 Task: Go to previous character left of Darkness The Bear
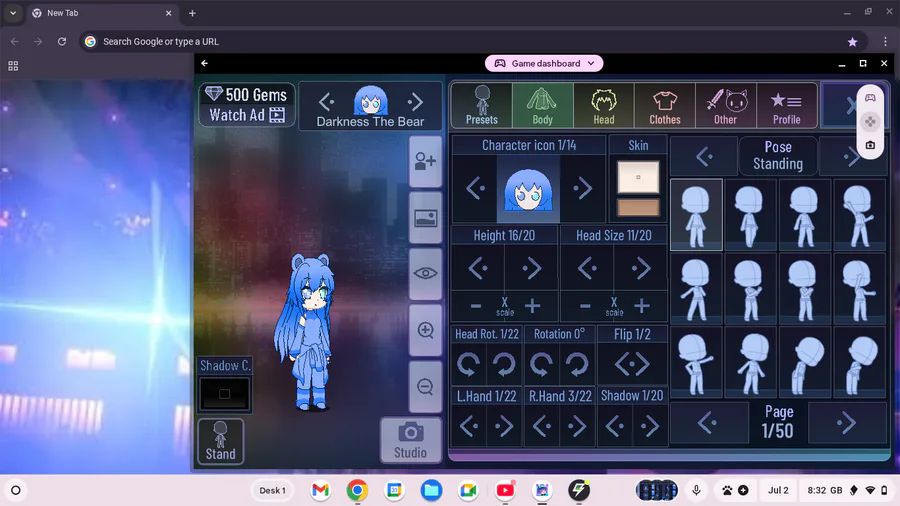click(x=326, y=102)
